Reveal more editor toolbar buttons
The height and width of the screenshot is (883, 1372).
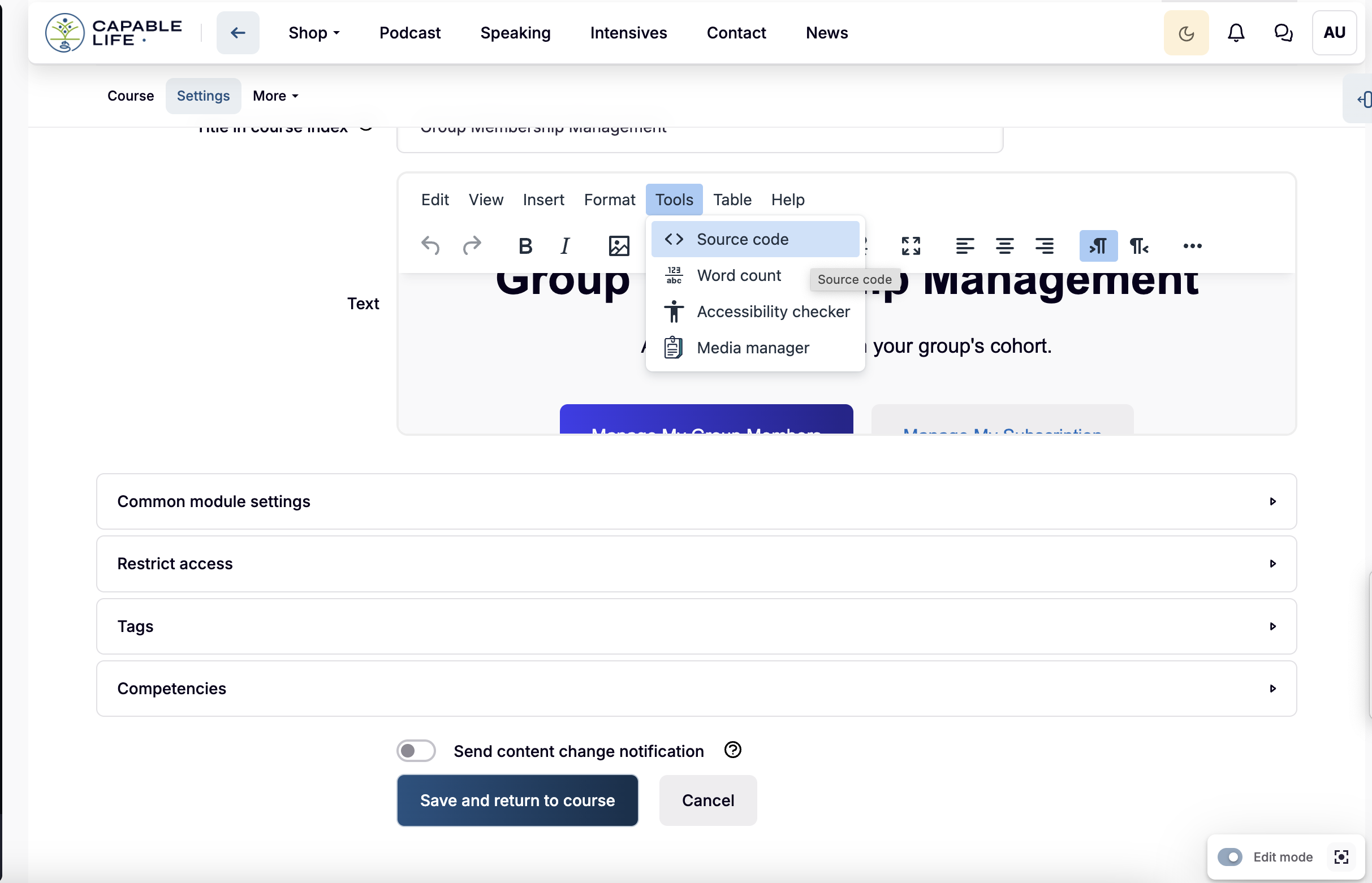pos(1192,246)
